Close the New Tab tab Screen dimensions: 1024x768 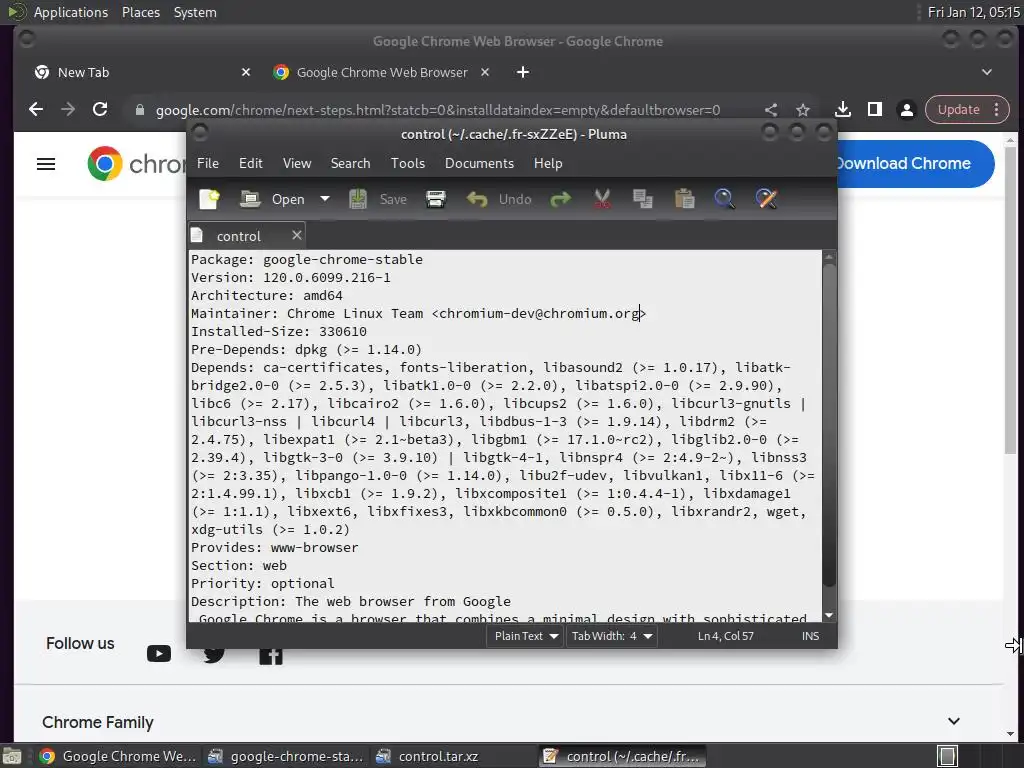[246, 72]
